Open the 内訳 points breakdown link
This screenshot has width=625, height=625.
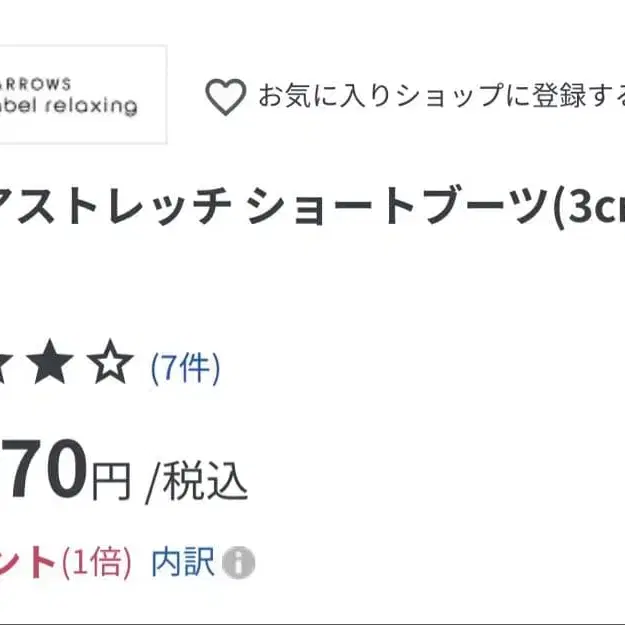point(183,562)
